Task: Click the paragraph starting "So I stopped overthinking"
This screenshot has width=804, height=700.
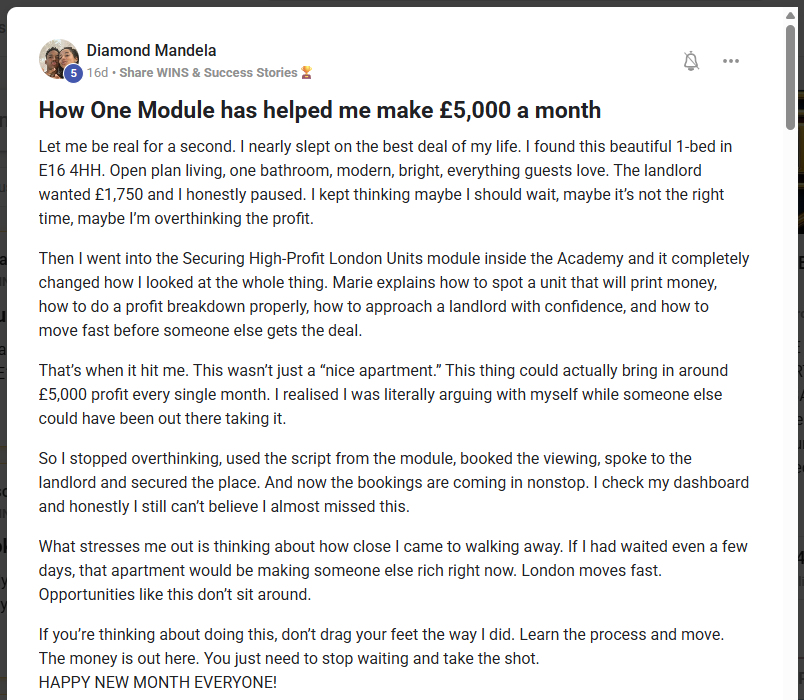Action: coord(390,482)
